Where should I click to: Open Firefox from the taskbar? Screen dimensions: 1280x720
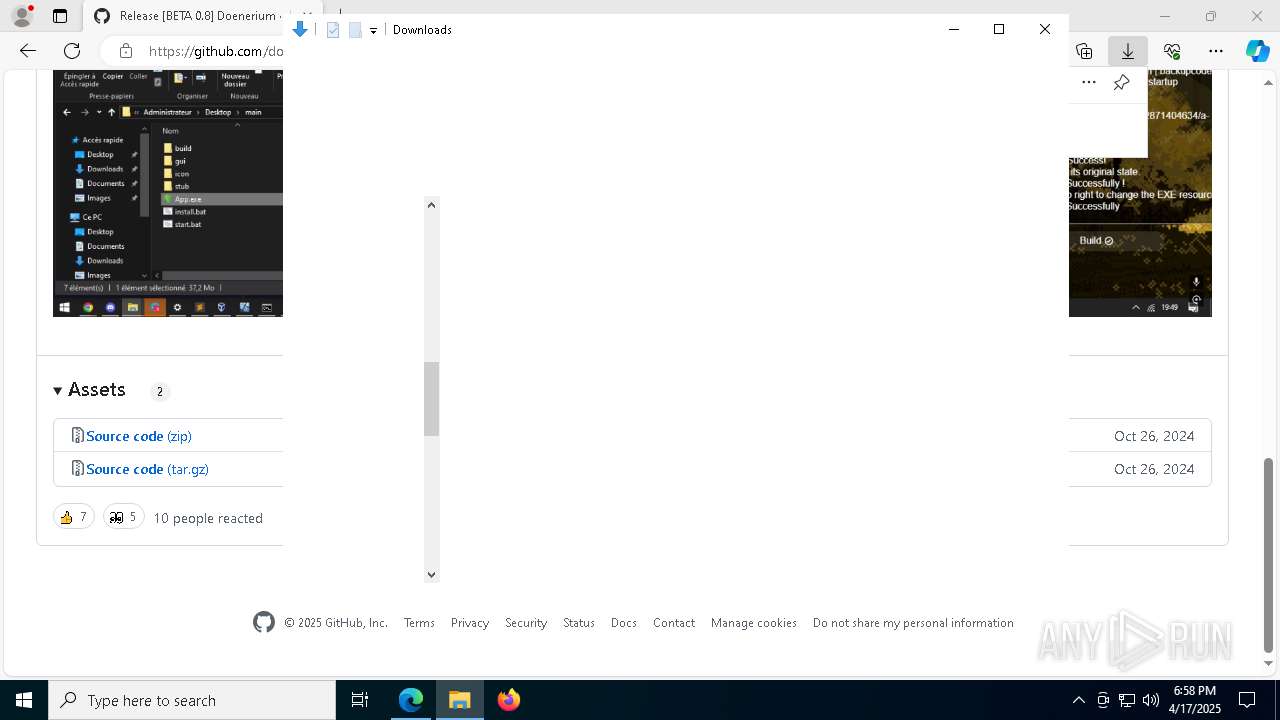(509, 700)
